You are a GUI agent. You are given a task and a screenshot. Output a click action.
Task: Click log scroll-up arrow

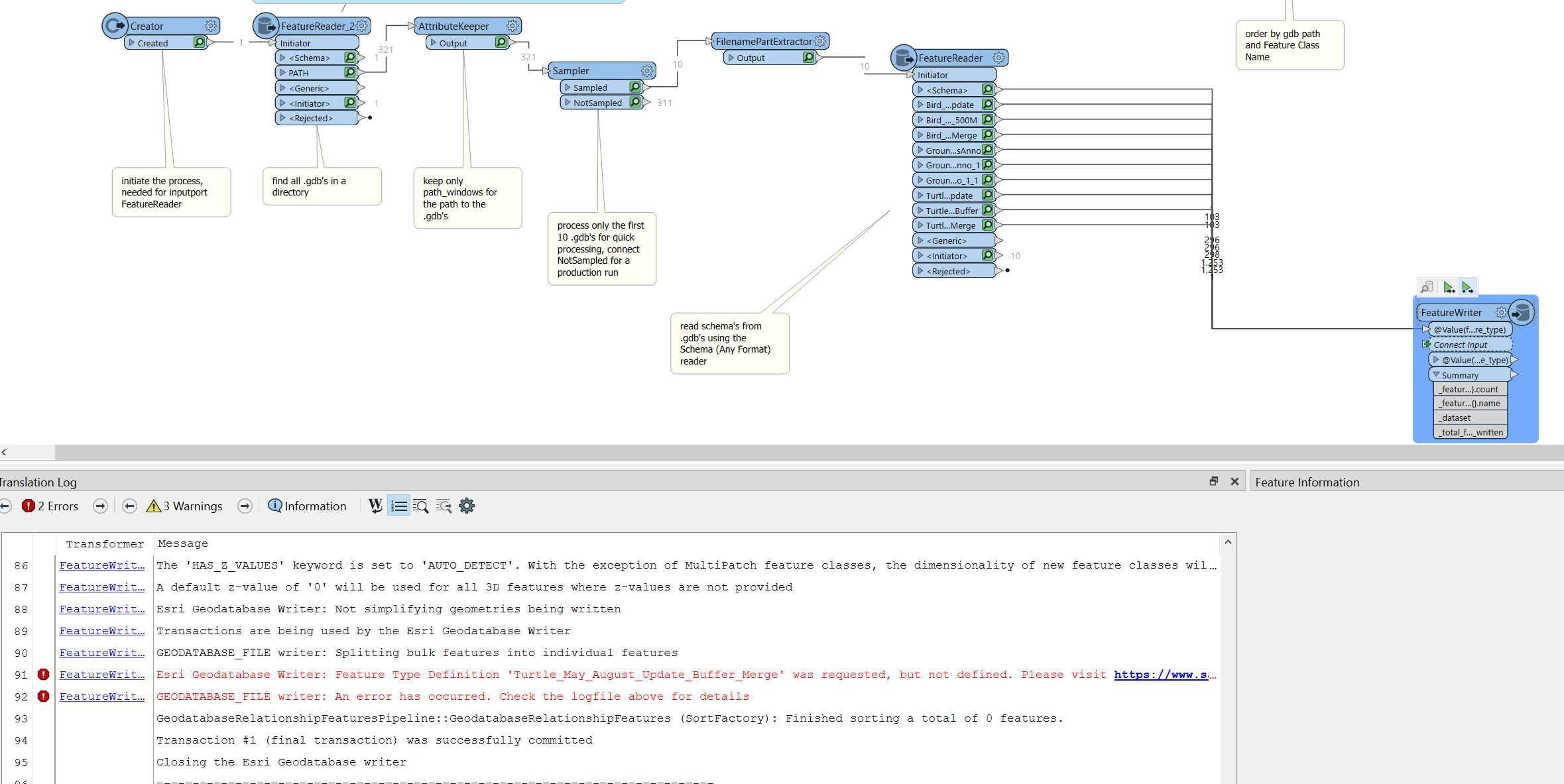point(1228,542)
